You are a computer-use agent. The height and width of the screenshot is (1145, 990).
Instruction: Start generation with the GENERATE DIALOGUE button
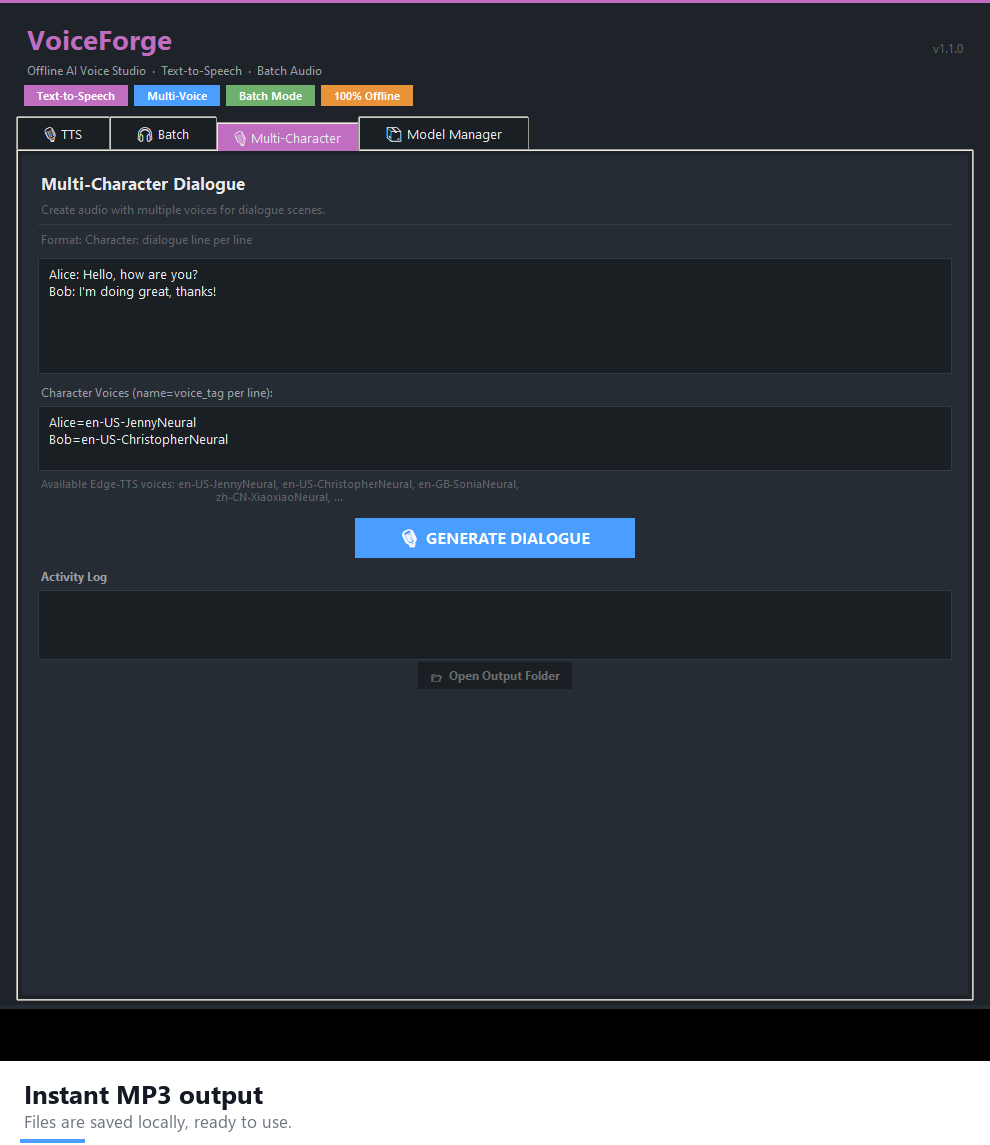[495, 538]
